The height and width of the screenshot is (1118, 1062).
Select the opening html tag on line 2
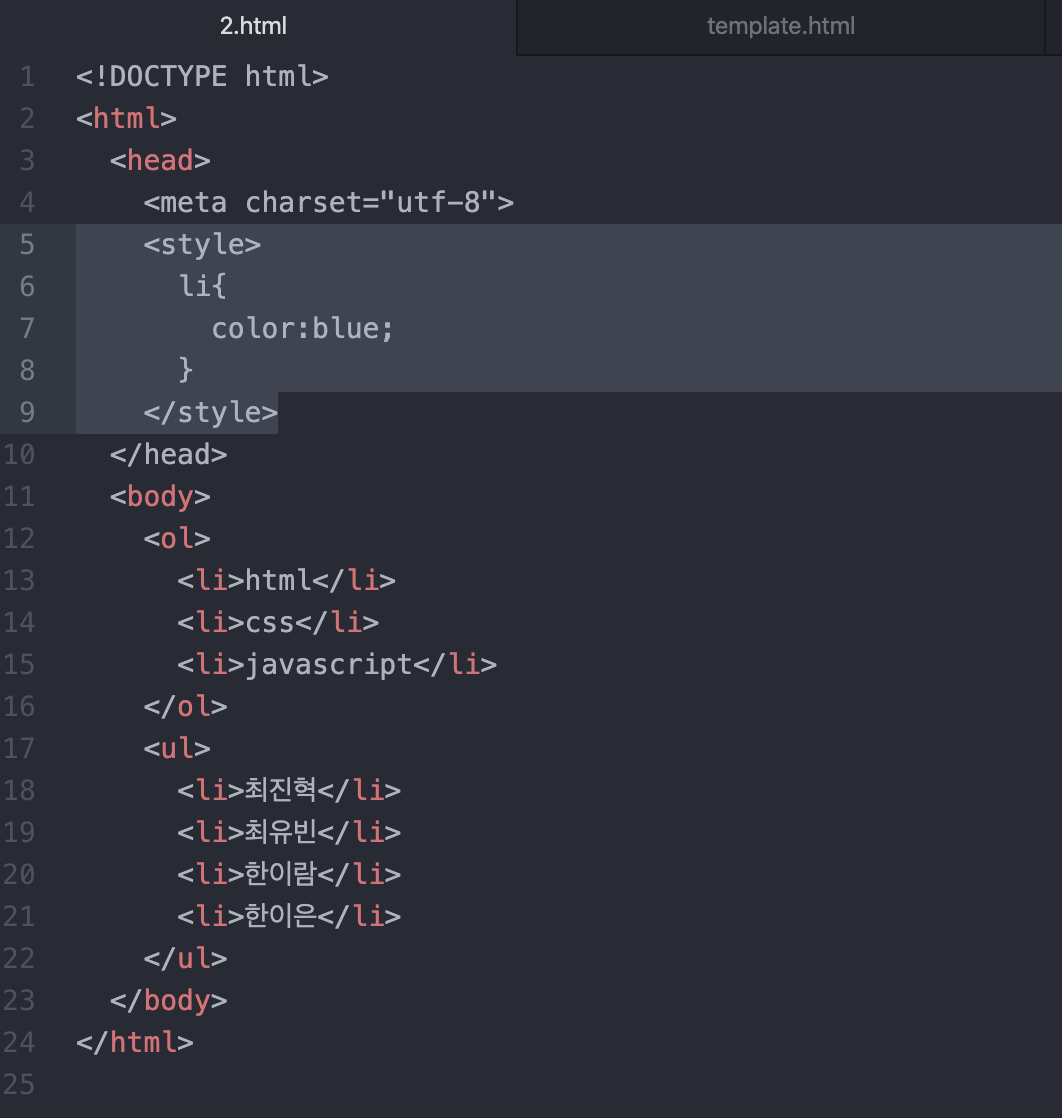126,118
